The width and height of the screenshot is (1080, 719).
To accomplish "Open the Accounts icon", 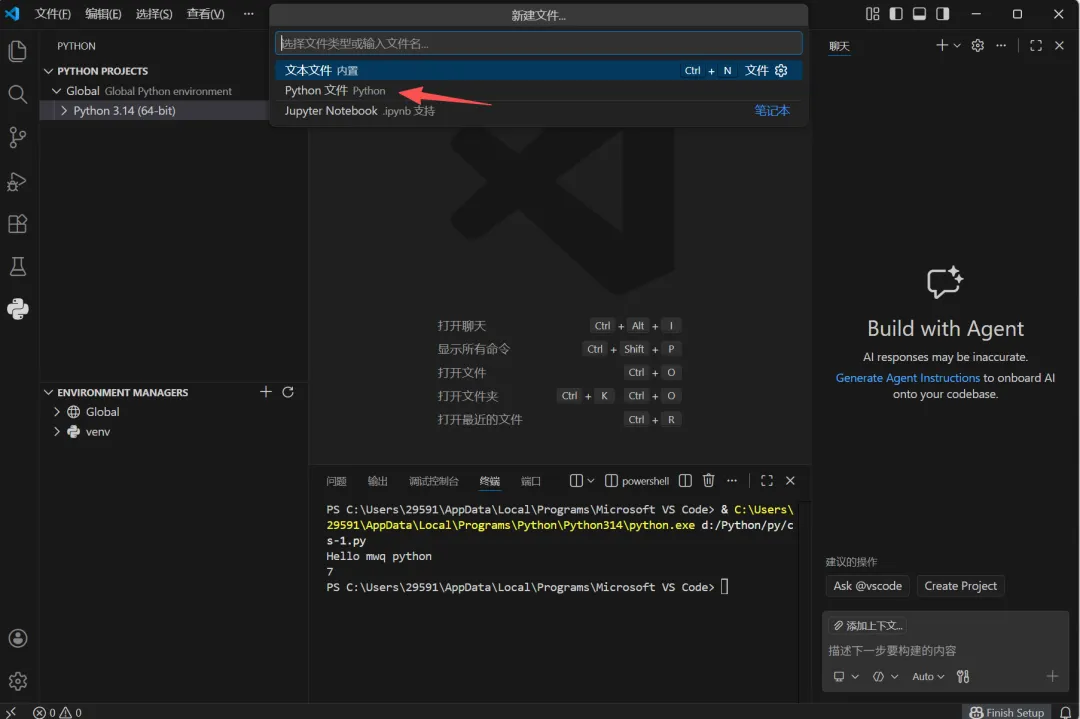I will point(18,638).
